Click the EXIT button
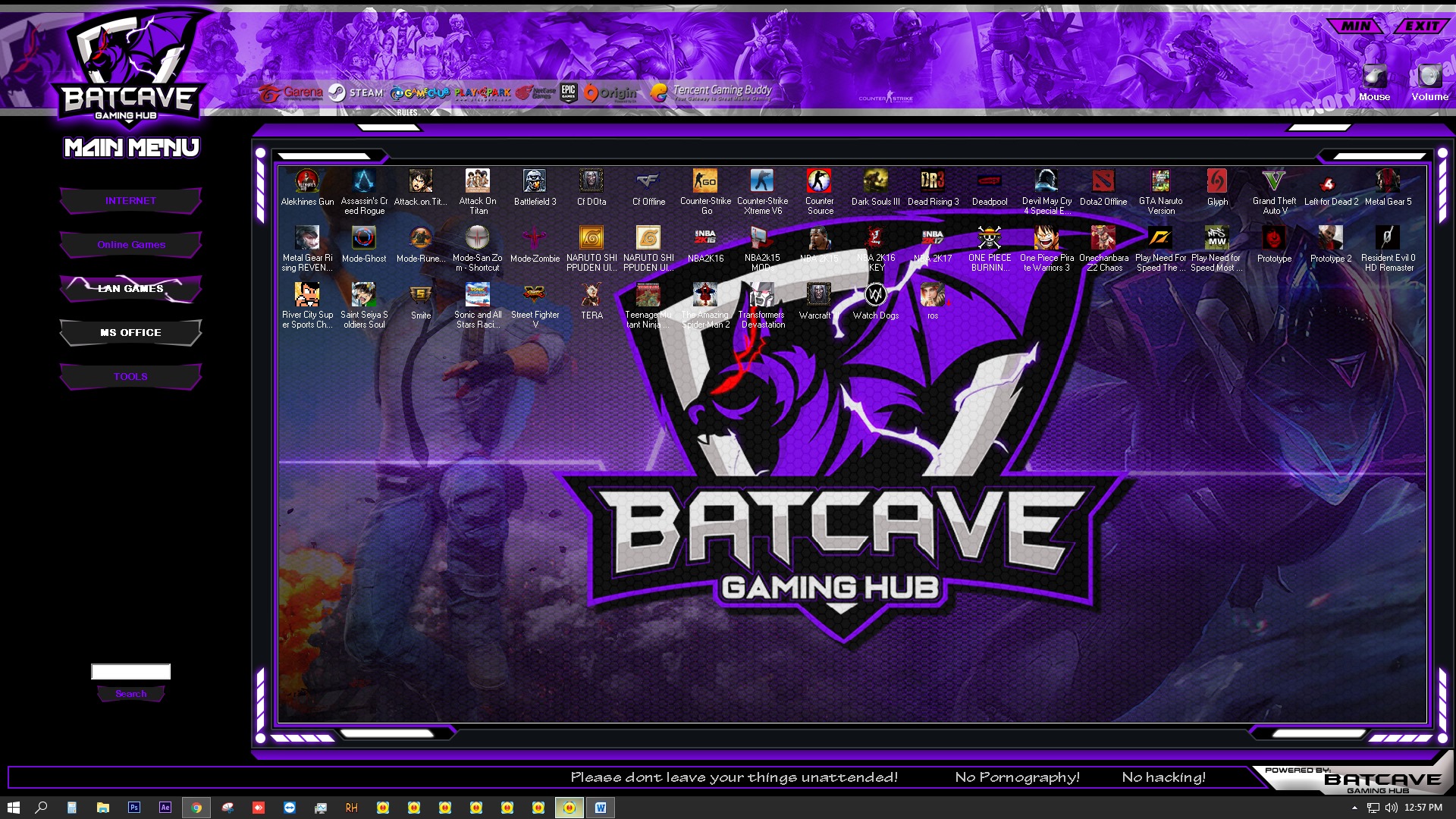 (x=1422, y=26)
